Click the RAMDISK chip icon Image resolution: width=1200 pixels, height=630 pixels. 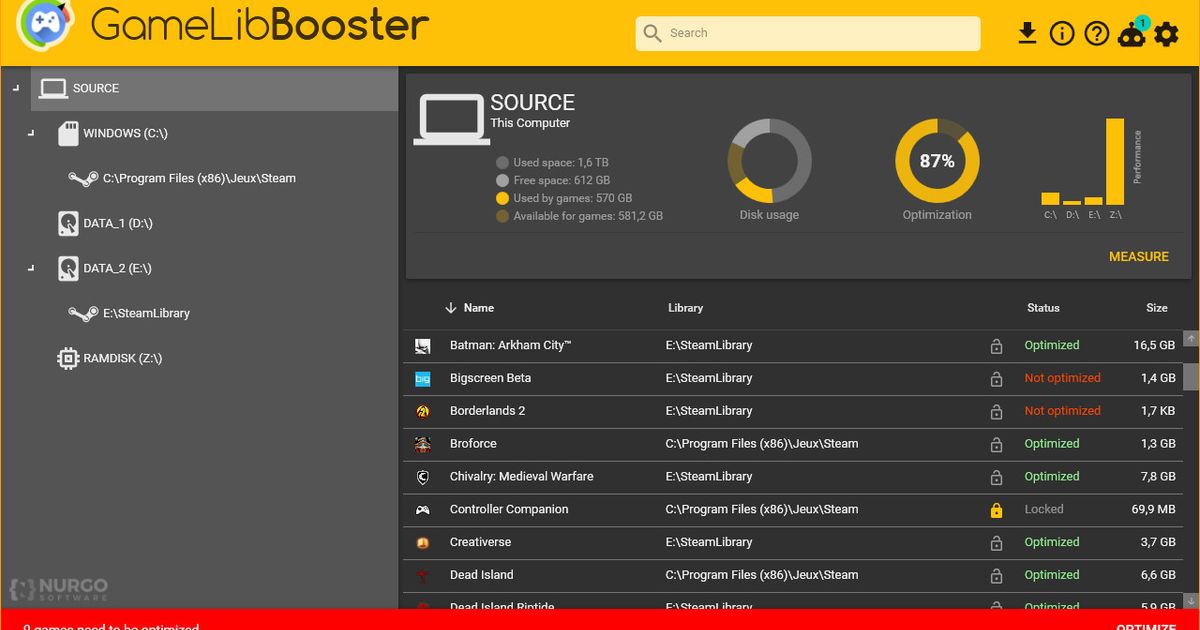coord(68,358)
